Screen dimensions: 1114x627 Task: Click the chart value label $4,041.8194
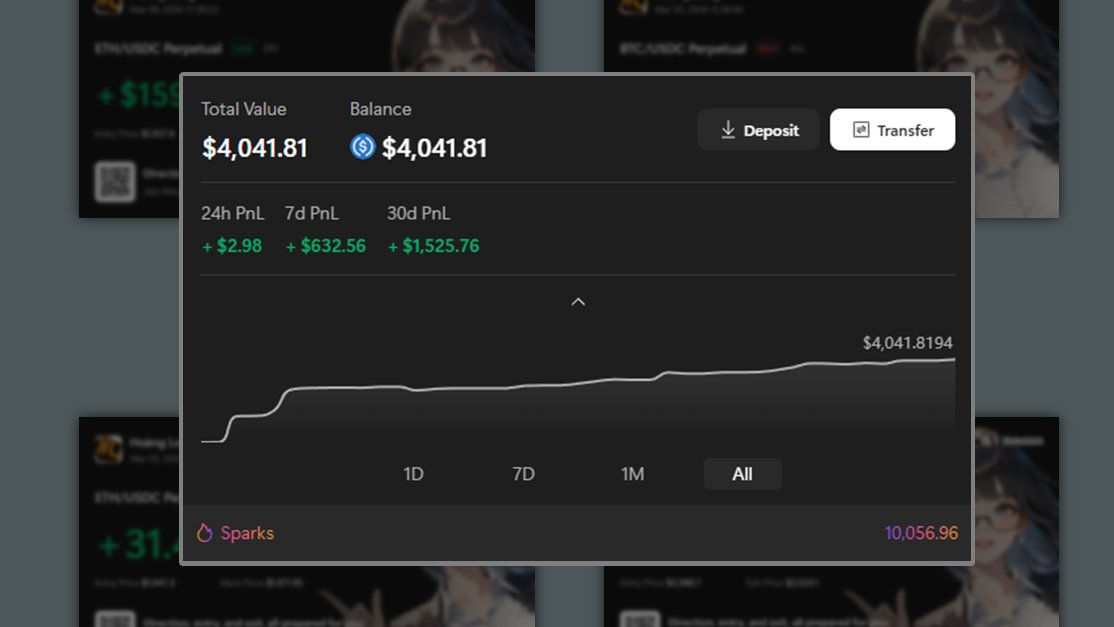[907, 343]
